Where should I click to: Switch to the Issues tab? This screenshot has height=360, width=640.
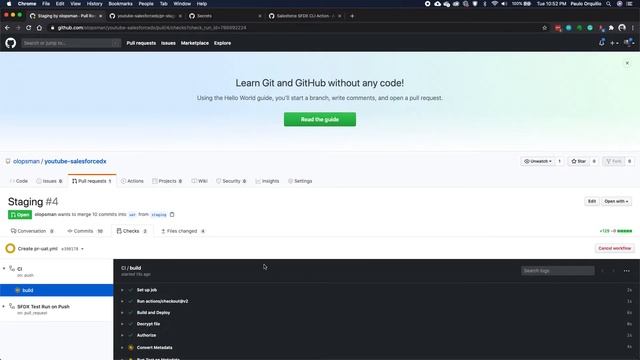(x=49, y=181)
